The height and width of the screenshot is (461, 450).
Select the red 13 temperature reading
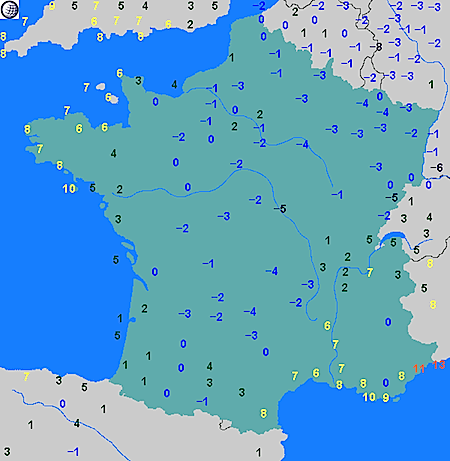tap(439, 365)
